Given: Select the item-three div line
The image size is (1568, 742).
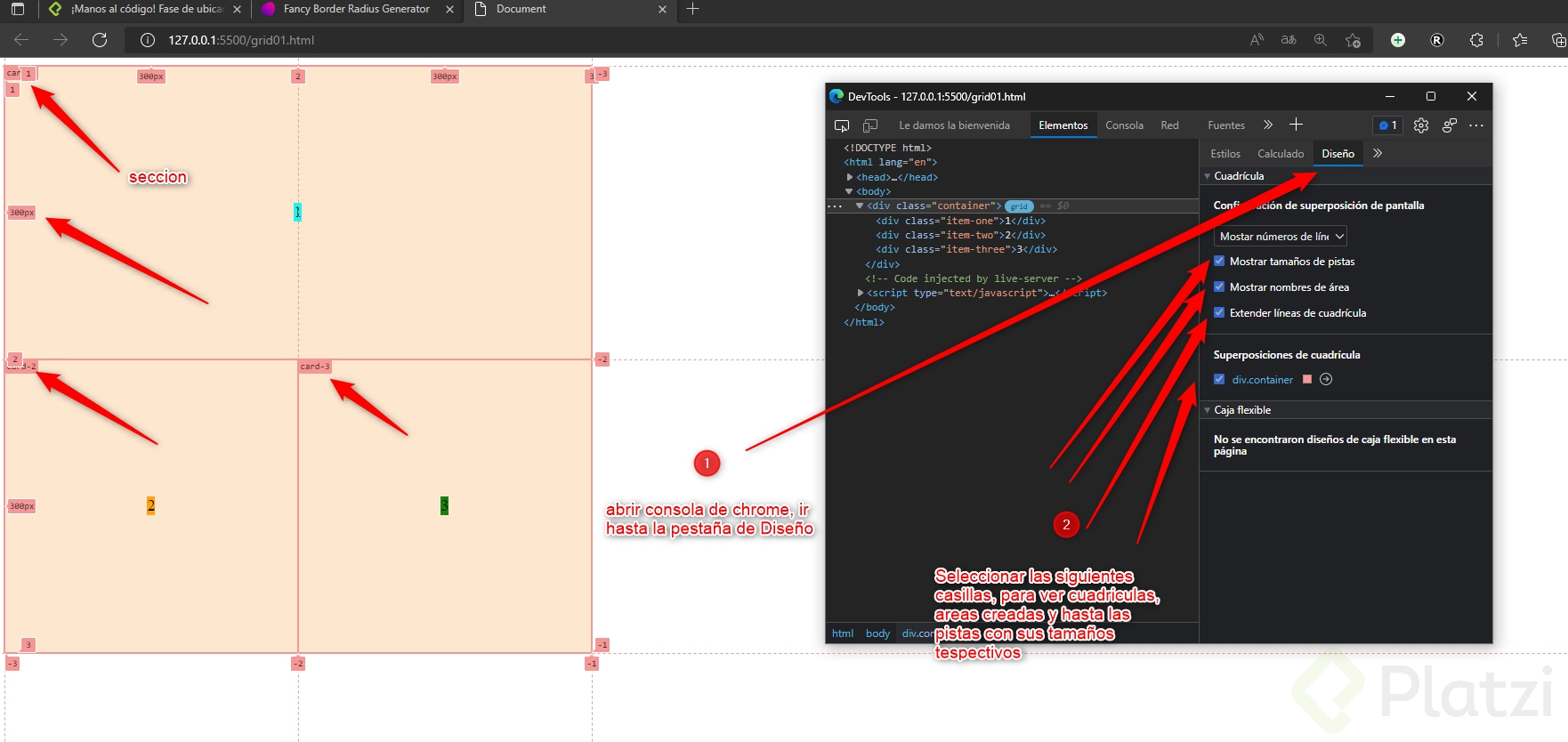Looking at the screenshot, I should coord(967,249).
